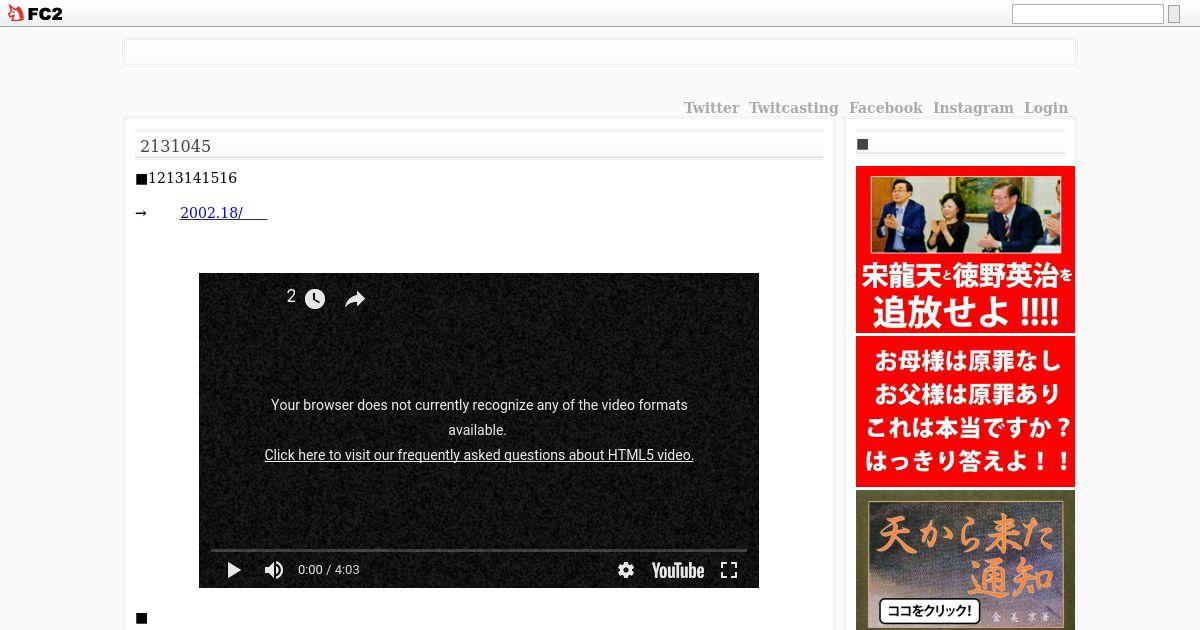Click the post title 2131045
The height and width of the screenshot is (630, 1200).
175,146
